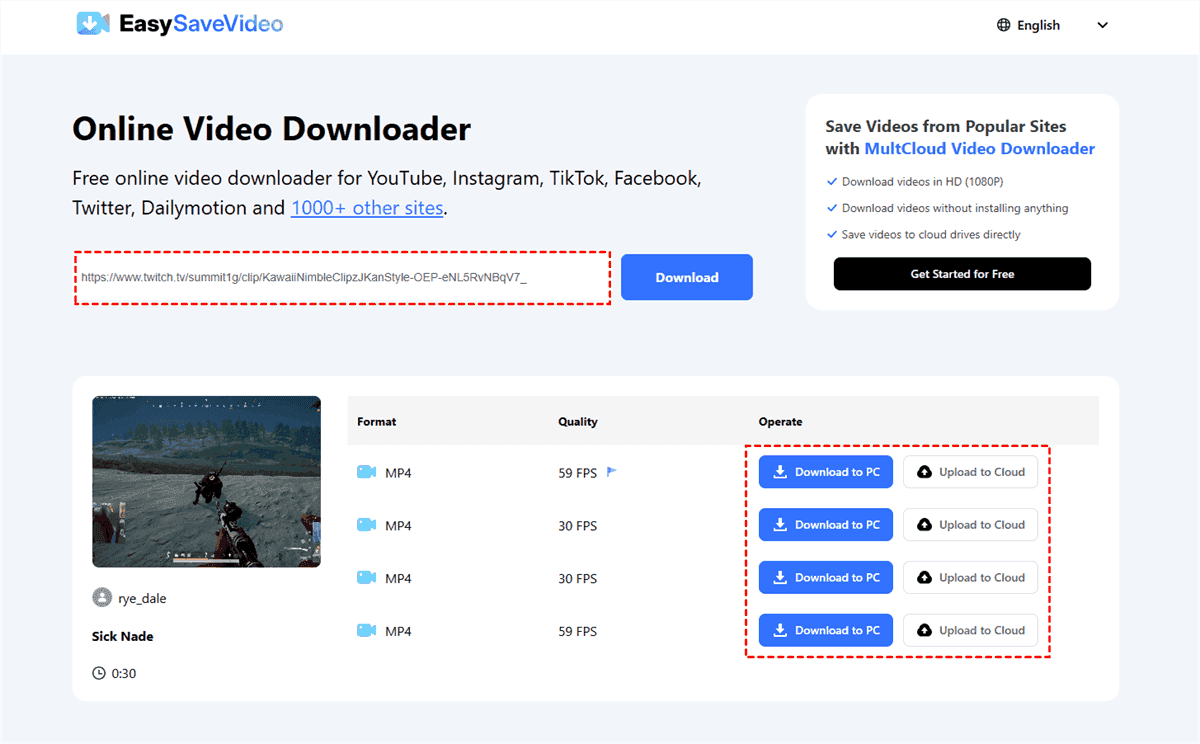Click the rye_dale user avatar icon

click(x=101, y=598)
